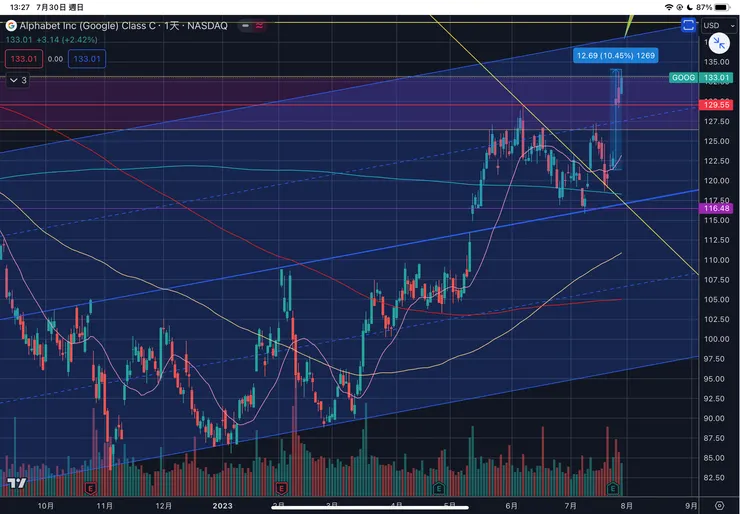The height and width of the screenshot is (514, 740).
Task: Tap the moon Do Not Disturb icon
Action: coord(690,7)
